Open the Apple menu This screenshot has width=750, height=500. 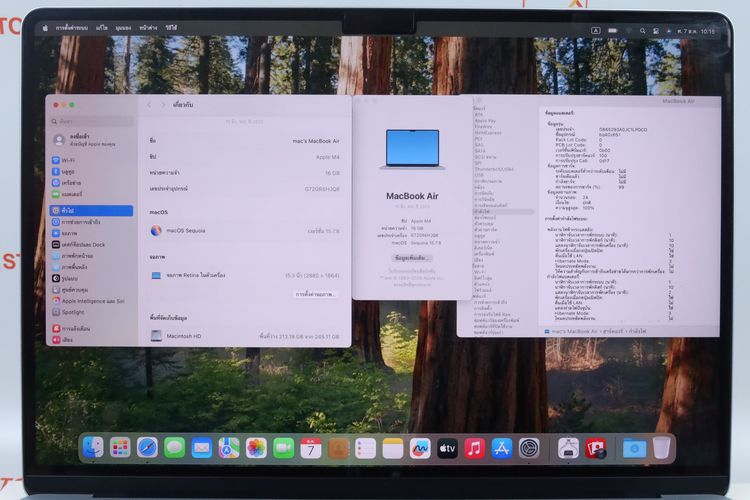coord(45,28)
